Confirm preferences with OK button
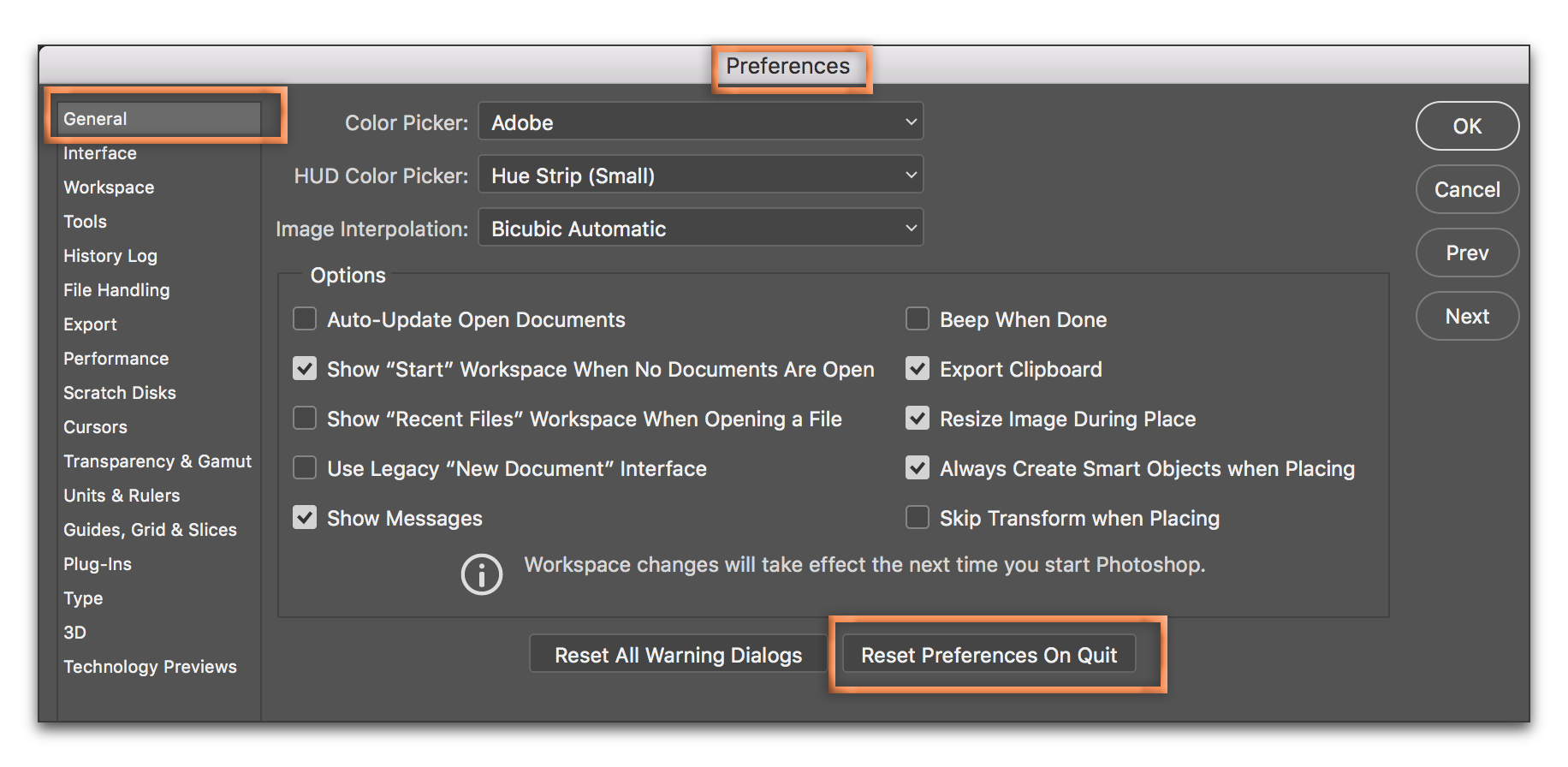The width and height of the screenshot is (1568, 767). (1467, 126)
